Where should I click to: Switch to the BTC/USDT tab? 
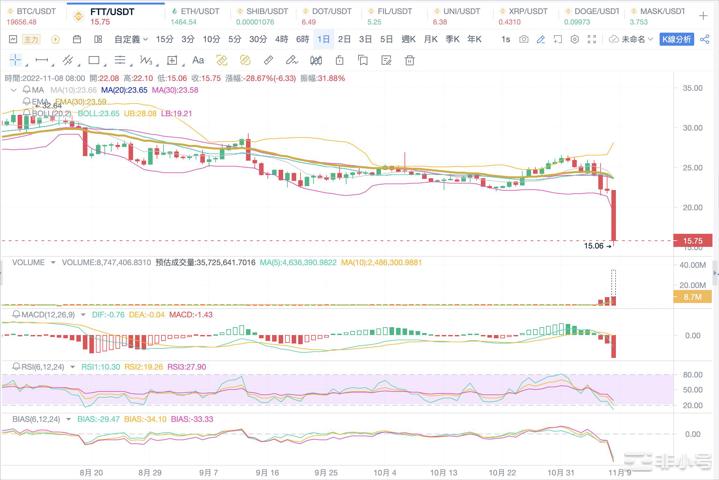click(x=28, y=14)
